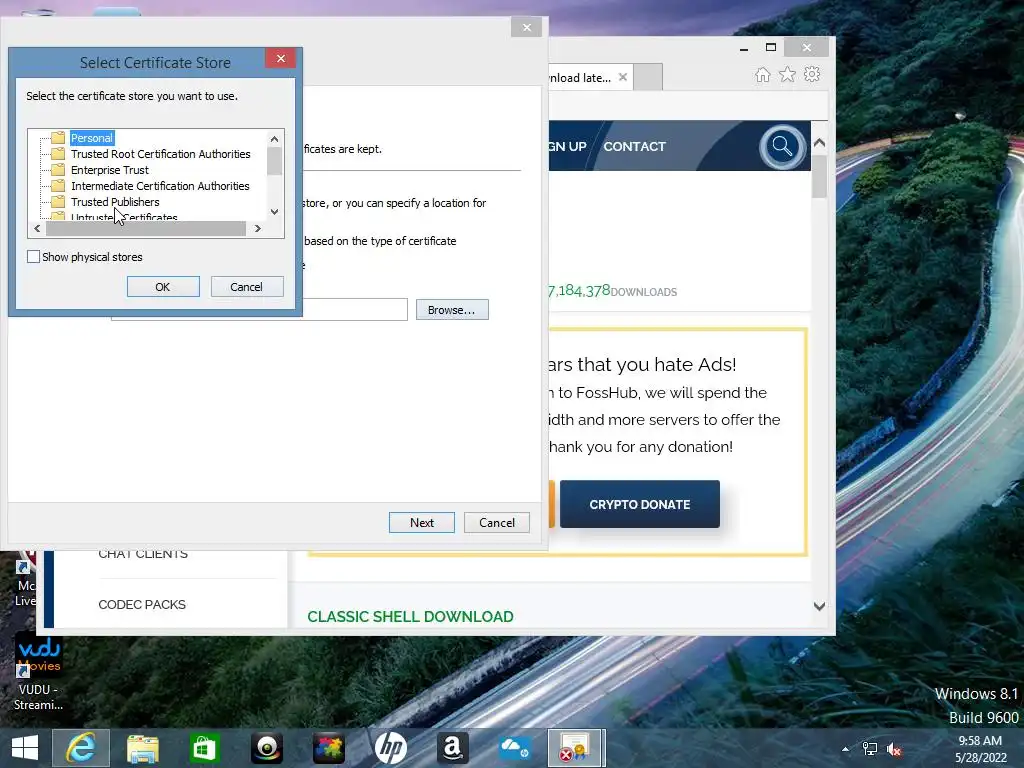Open Windows Store from taskbar
Image resolution: width=1024 pixels, height=768 pixels.
coord(204,748)
